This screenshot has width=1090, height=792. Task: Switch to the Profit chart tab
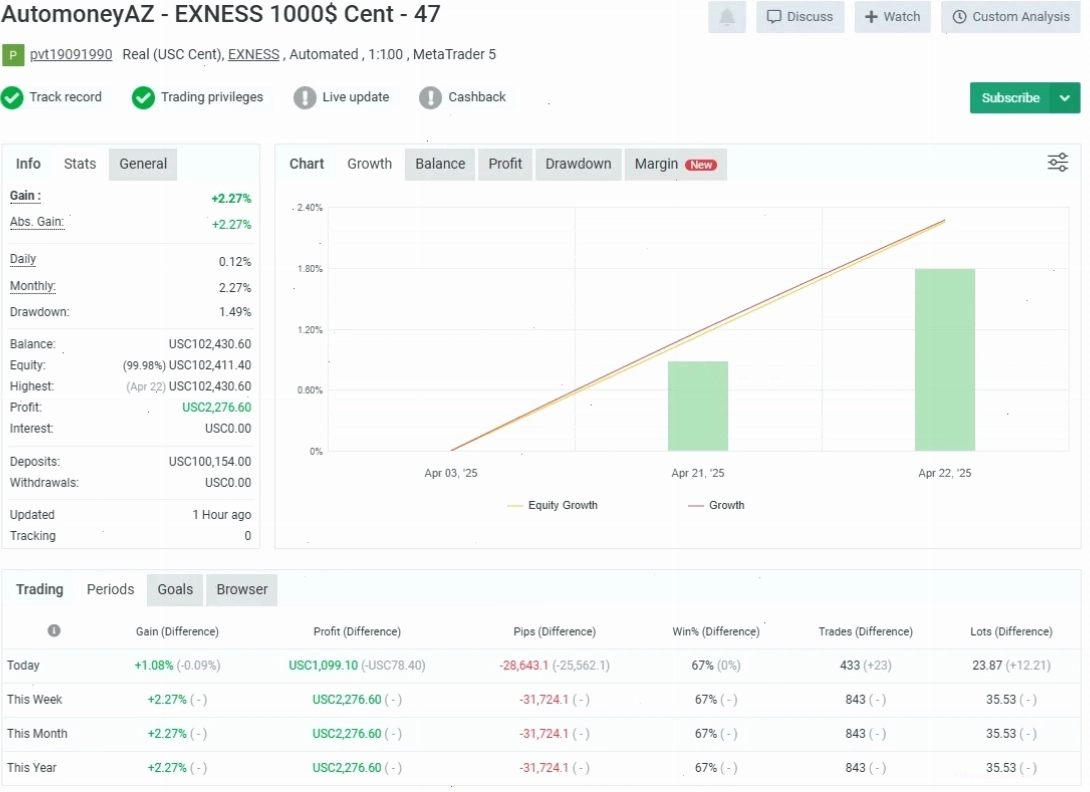(x=505, y=164)
